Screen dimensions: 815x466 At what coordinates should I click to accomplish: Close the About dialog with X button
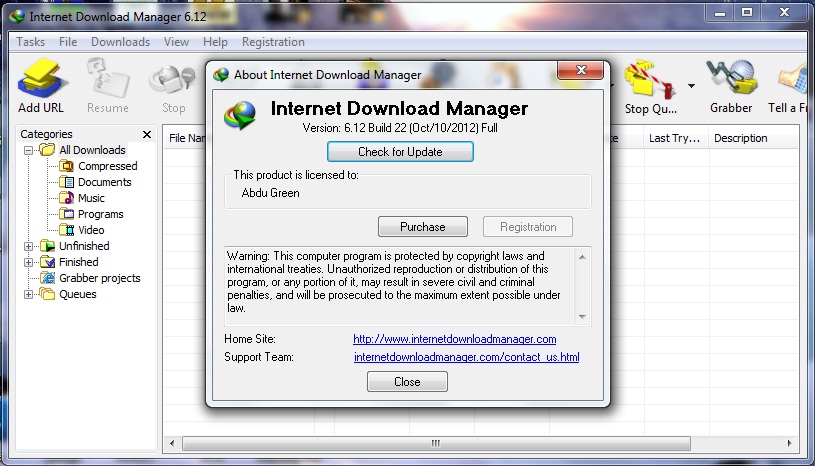(581, 70)
